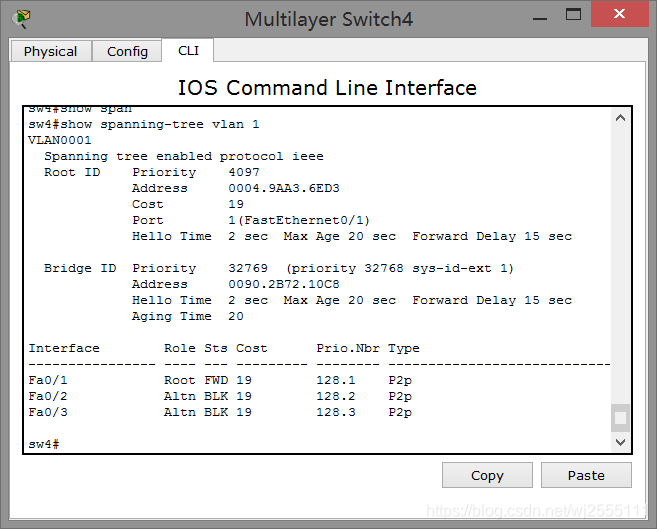The height and width of the screenshot is (529, 657).
Task: Select the CLI tab
Action: (188, 51)
